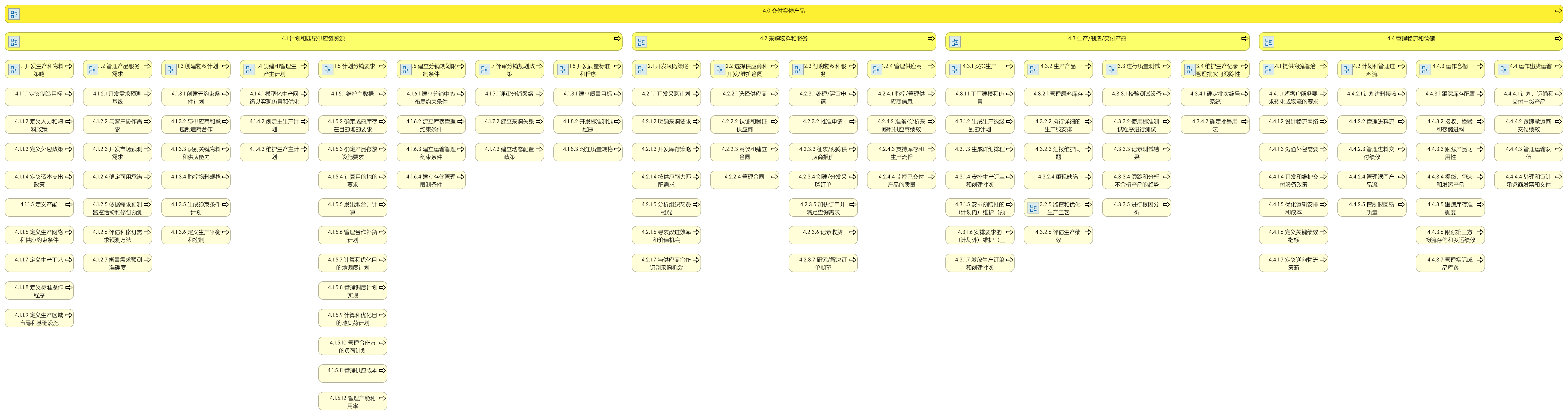This screenshot has width=1568, height=415.
Task: Click sub-diagram icon on 4.3.1 安排生产 node
Action: 955,69
